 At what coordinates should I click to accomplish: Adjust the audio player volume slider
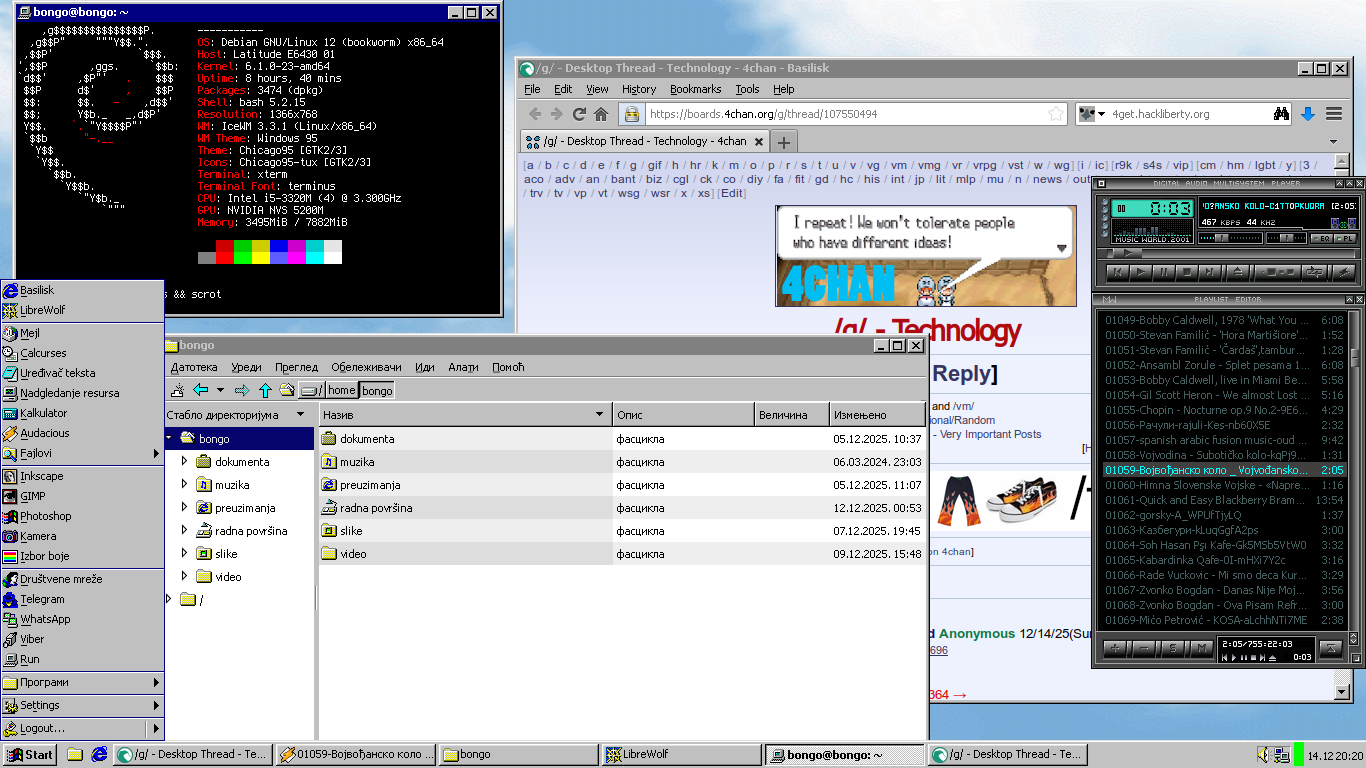[x=1229, y=238]
